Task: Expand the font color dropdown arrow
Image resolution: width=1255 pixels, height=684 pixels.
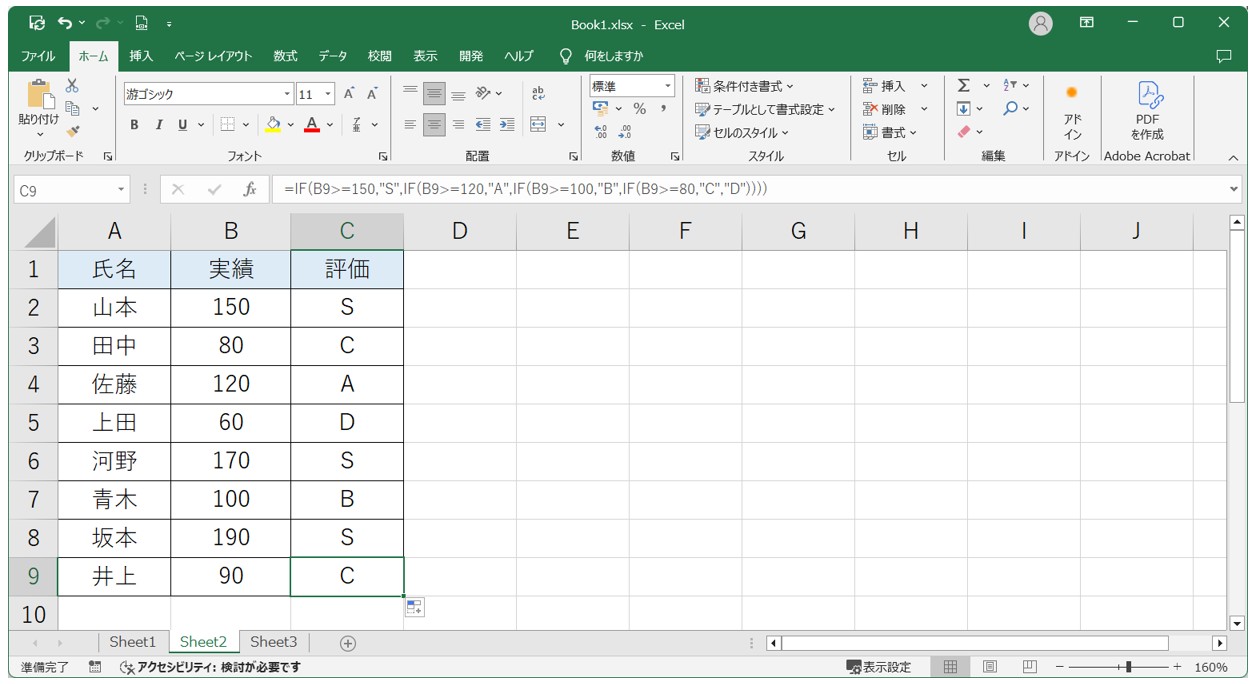Action: [330, 125]
